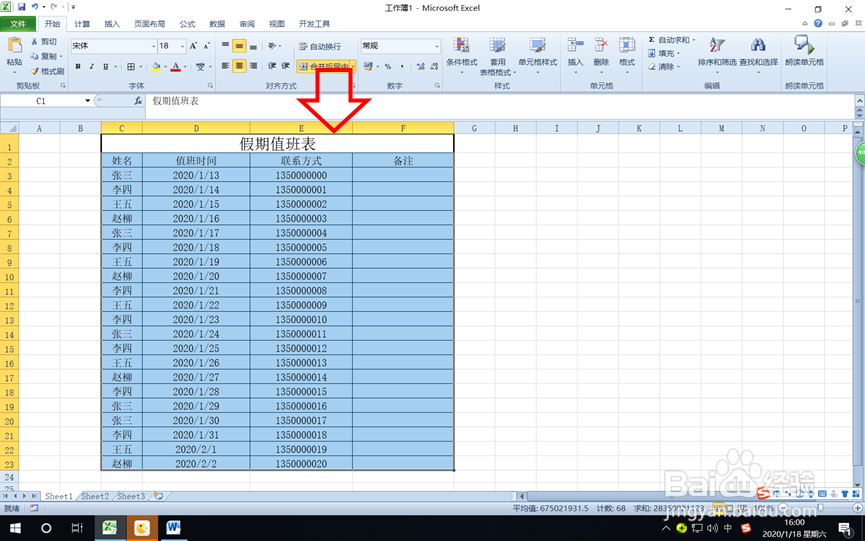Image resolution: width=865 pixels, height=541 pixels.
Task: Apply the red font color A
Action: pos(175,66)
